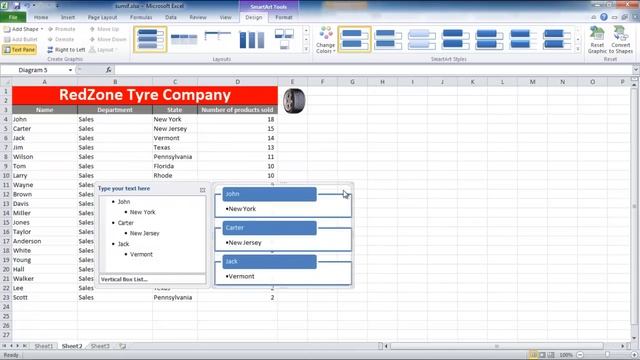Select Page Layout view in status bar

[542, 355]
